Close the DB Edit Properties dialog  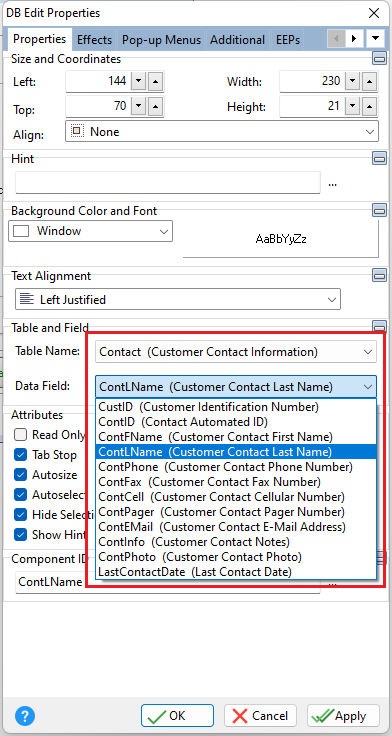[374, 13]
